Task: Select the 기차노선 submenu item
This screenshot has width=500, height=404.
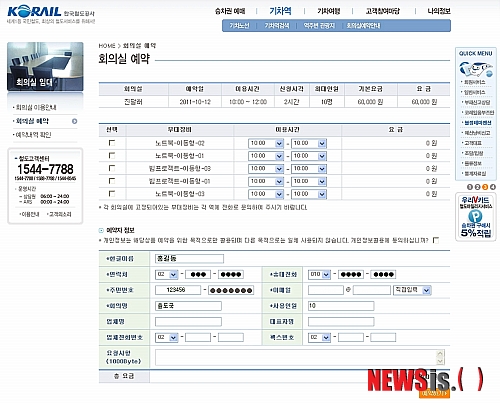Action: click(x=239, y=26)
